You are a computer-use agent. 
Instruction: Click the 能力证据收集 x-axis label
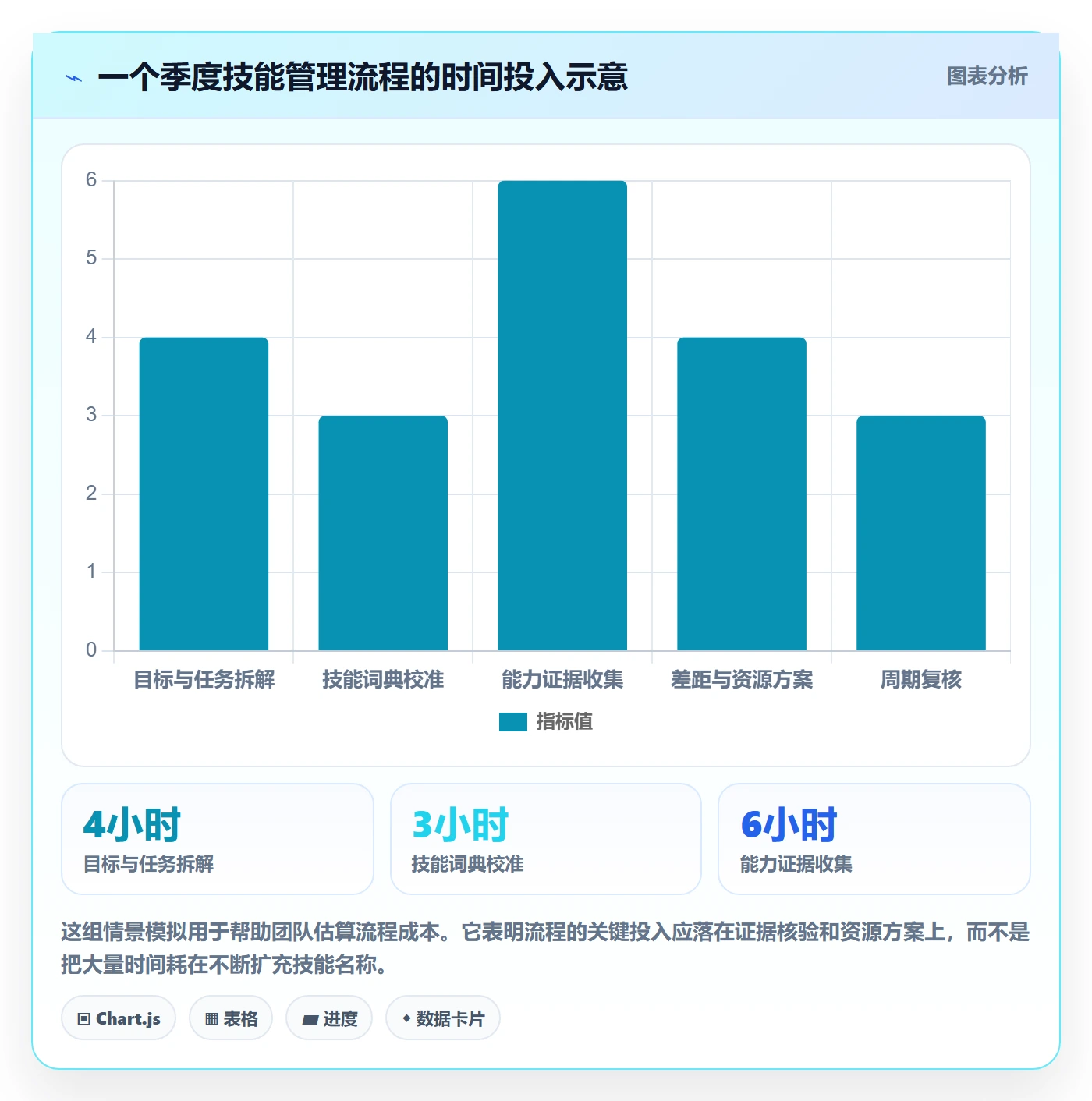[562, 680]
